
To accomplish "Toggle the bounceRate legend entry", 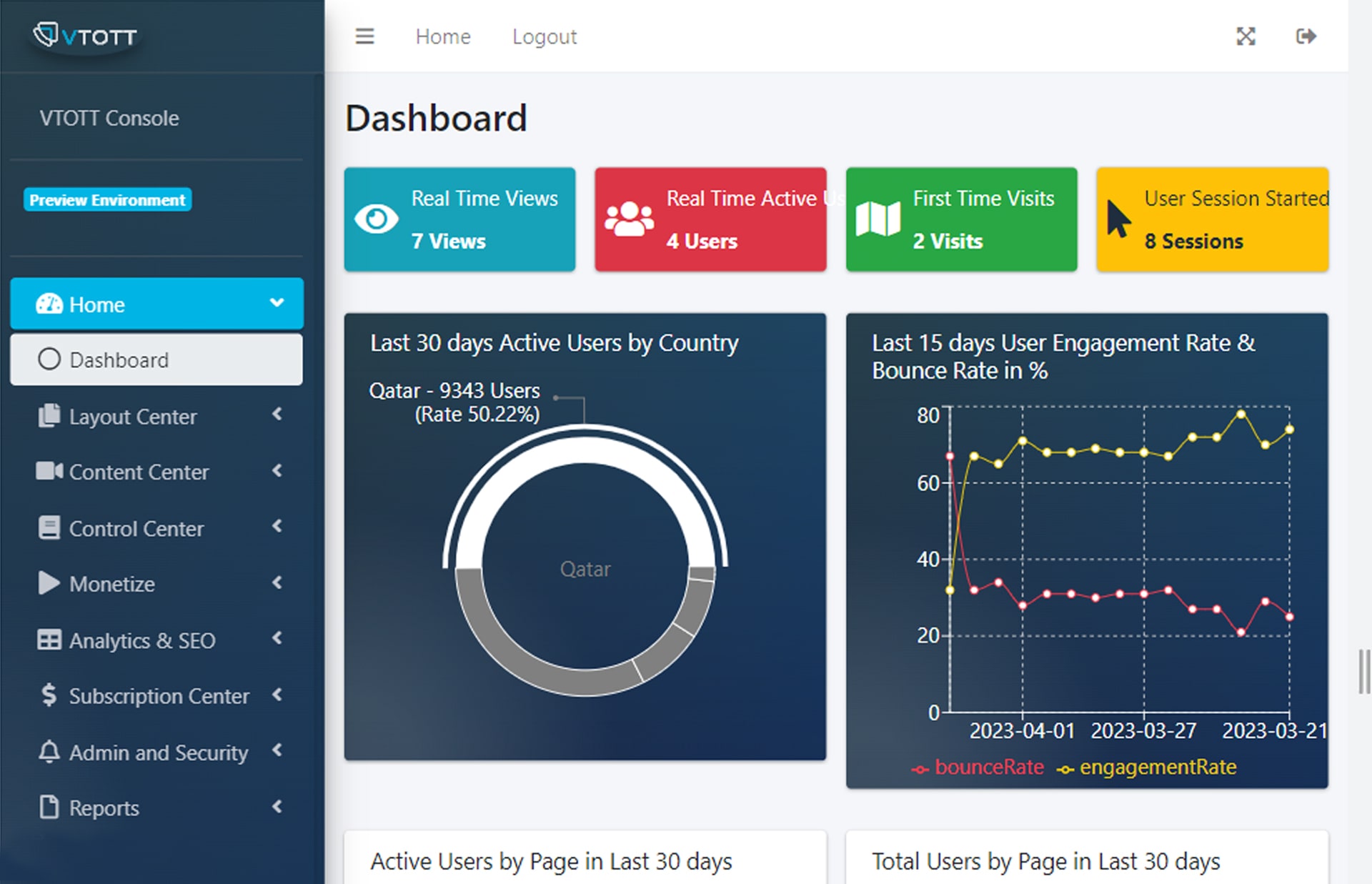I will click(x=978, y=768).
